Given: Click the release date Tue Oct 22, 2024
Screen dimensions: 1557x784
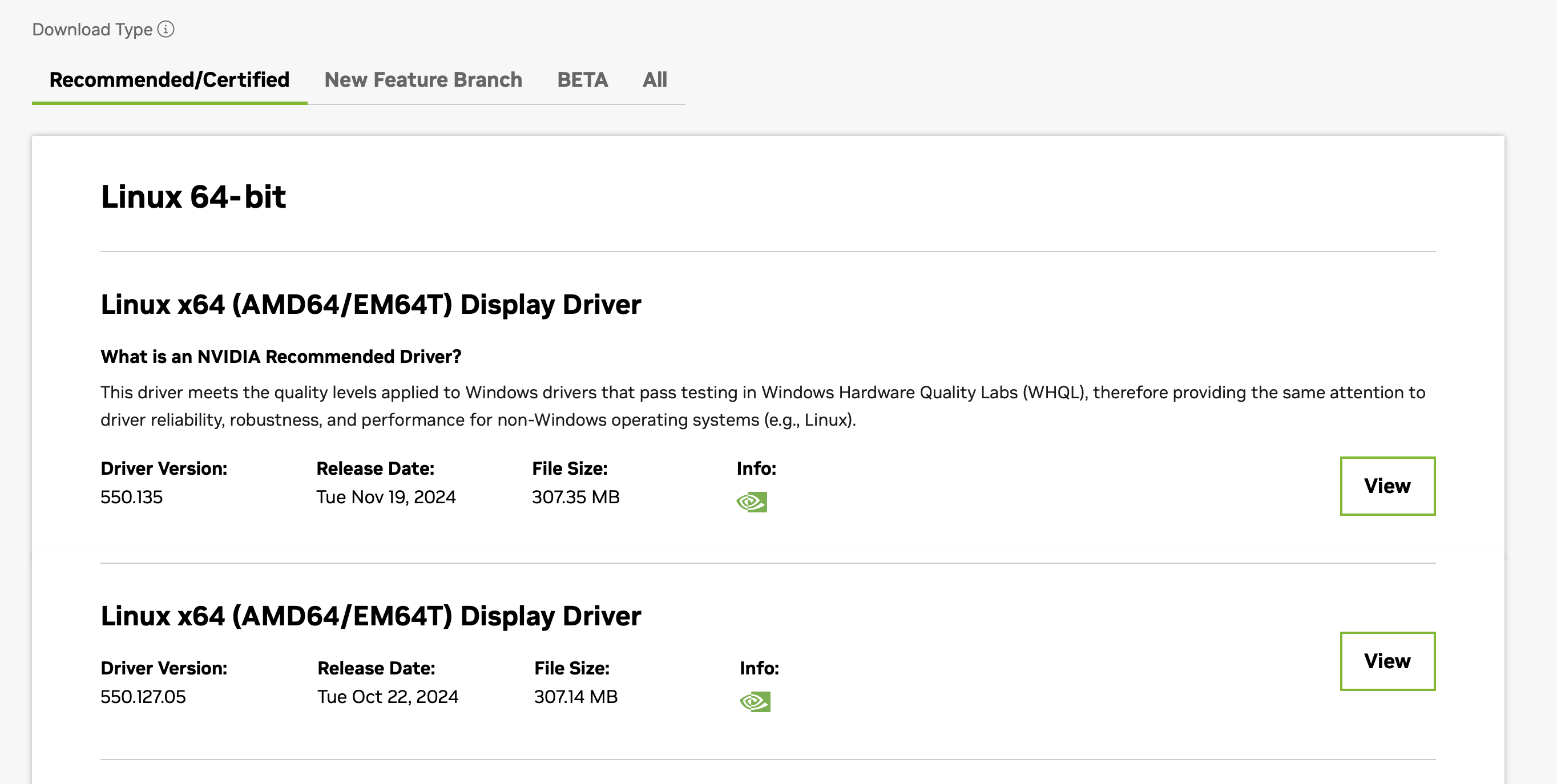Looking at the screenshot, I should pos(388,696).
